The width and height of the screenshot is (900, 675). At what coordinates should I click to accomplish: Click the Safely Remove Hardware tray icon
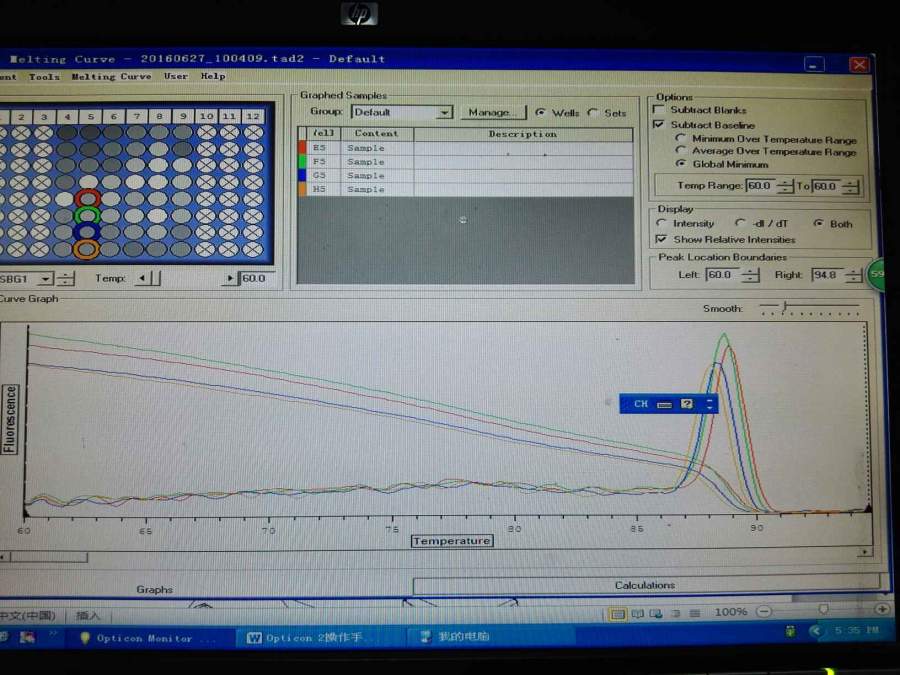tap(790, 631)
